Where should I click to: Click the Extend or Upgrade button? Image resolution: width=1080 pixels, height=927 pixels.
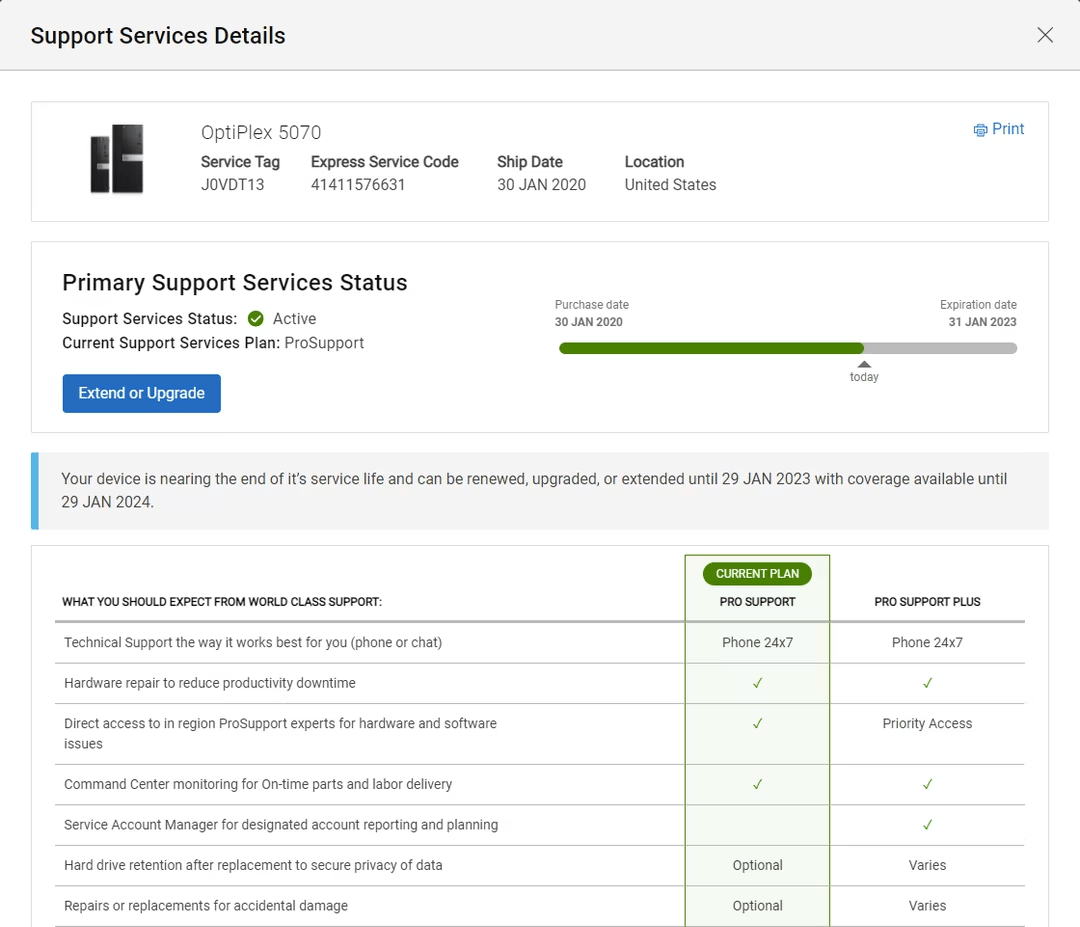[142, 393]
